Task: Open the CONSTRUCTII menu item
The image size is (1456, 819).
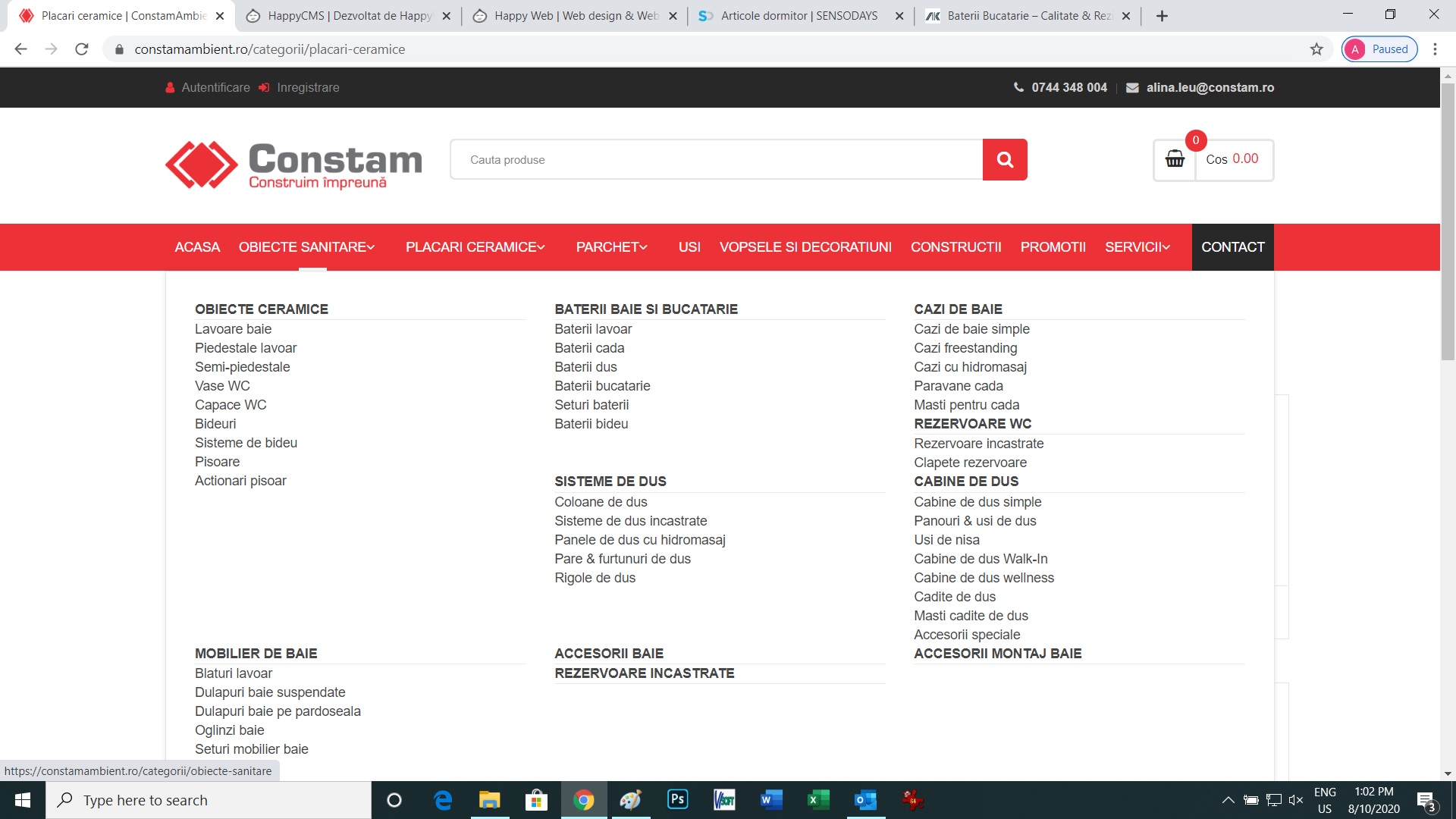Action: [x=955, y=247]
